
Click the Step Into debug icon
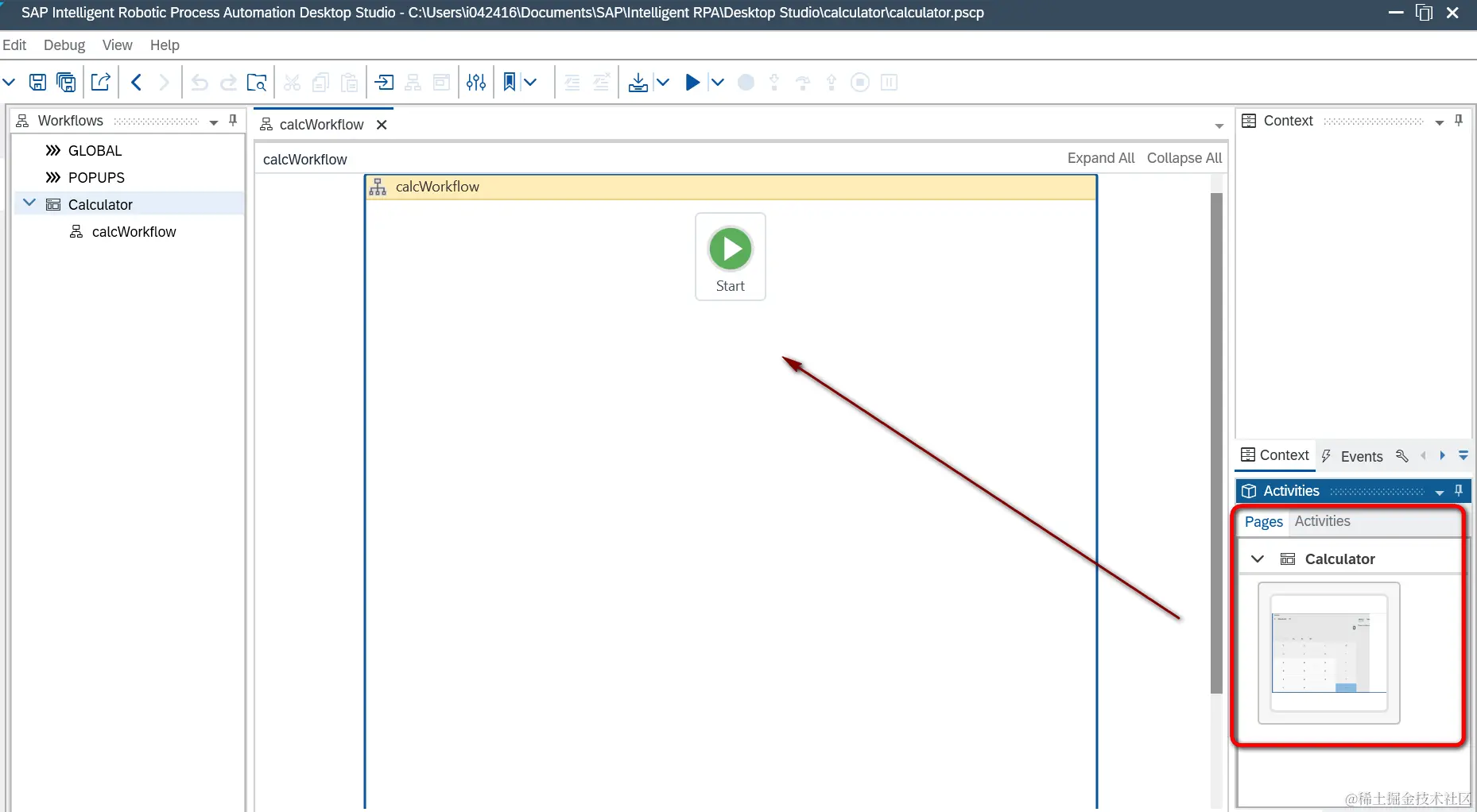pos(774,83)
